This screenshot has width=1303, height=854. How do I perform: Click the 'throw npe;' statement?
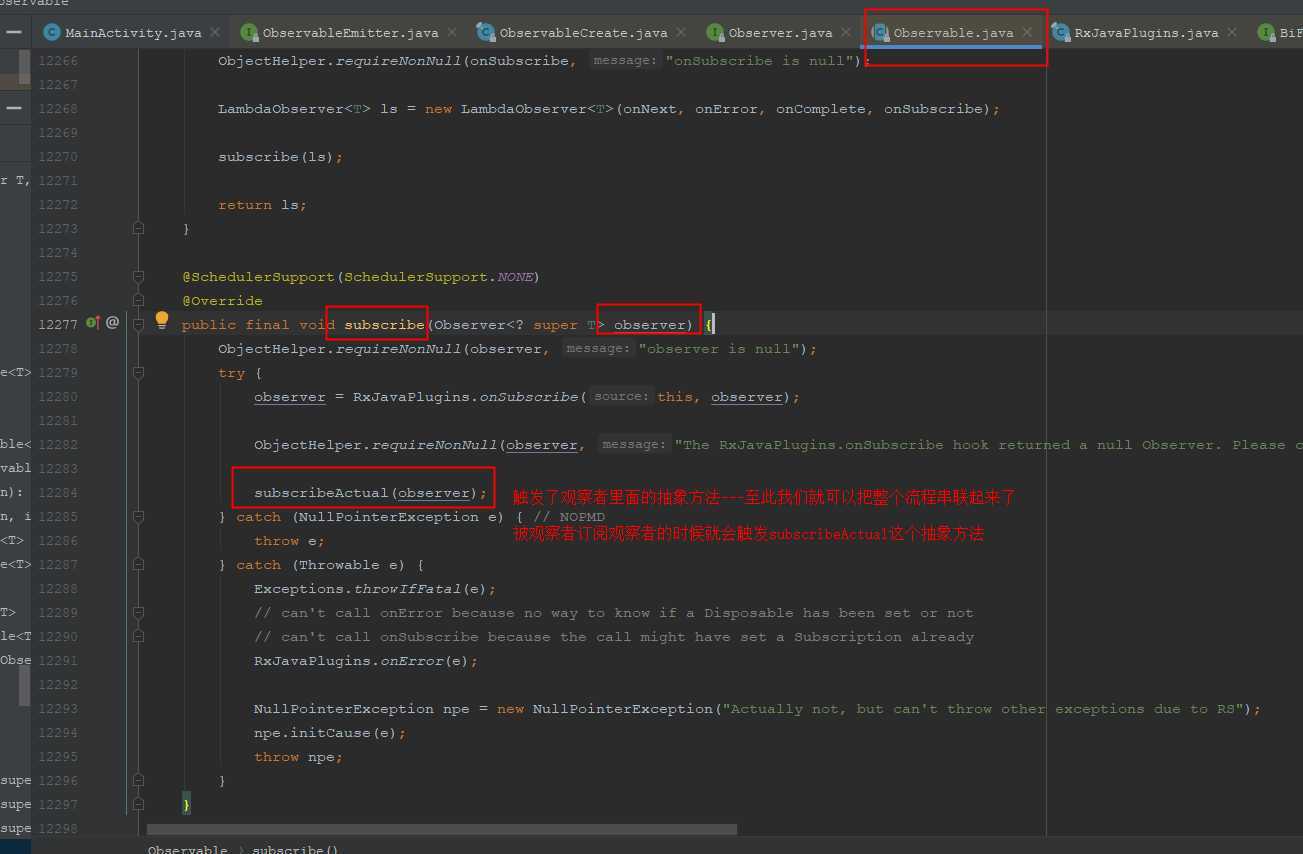tap(298, 757)
